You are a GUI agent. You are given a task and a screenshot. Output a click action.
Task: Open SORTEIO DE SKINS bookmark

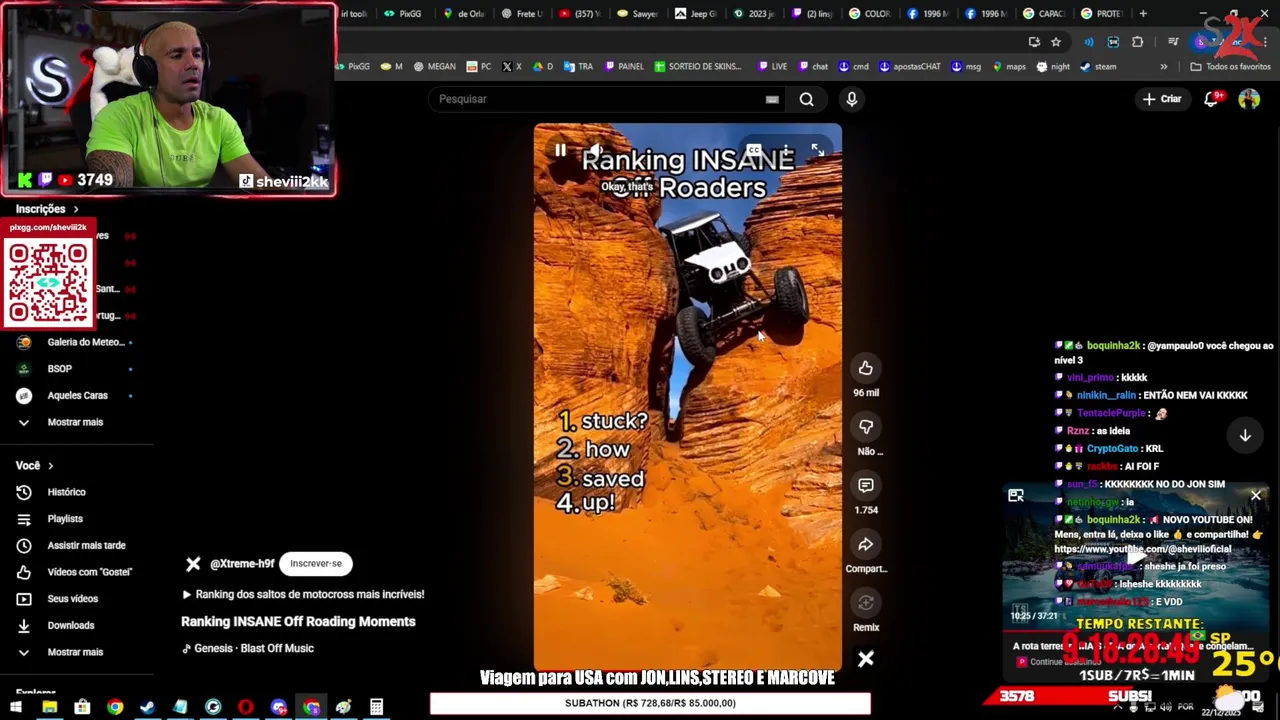[x=698, y=67]
